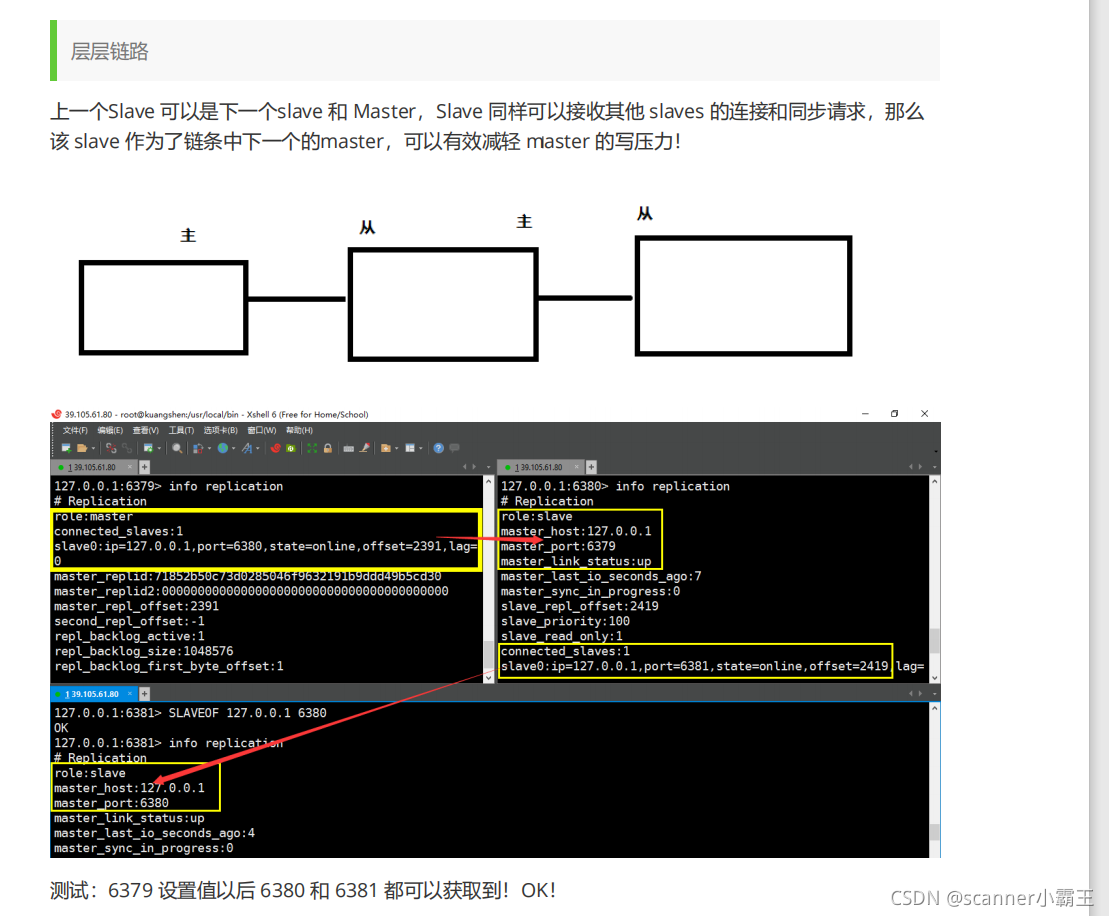
Task: Select the 39.105.61.80 tab above 6380 terminal
Action: [x=539, y=468]
